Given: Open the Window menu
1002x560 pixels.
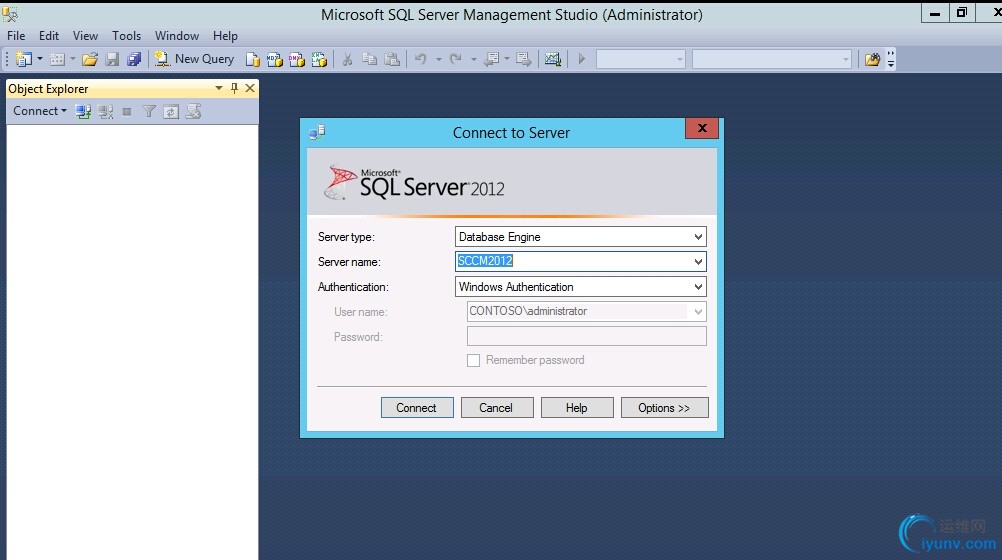Looking at the screenshot, I should tap(177, 36).
